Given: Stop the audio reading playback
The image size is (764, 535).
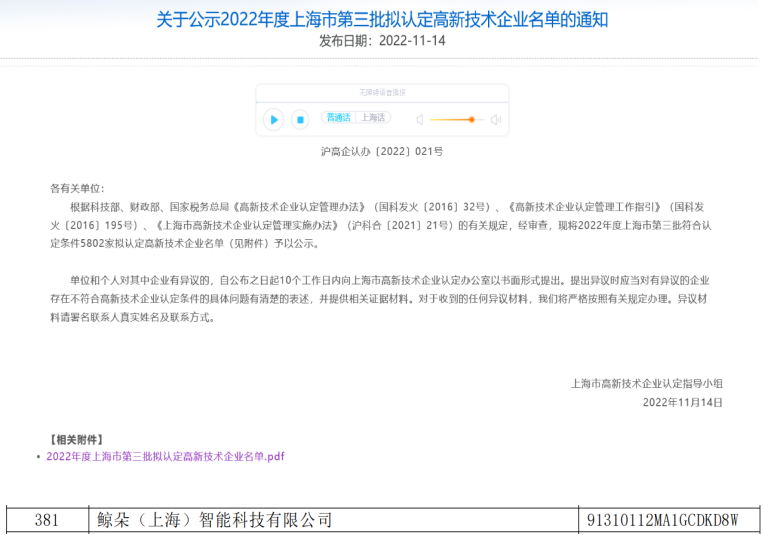Looking at the screenshot, I should click(300, 119).
